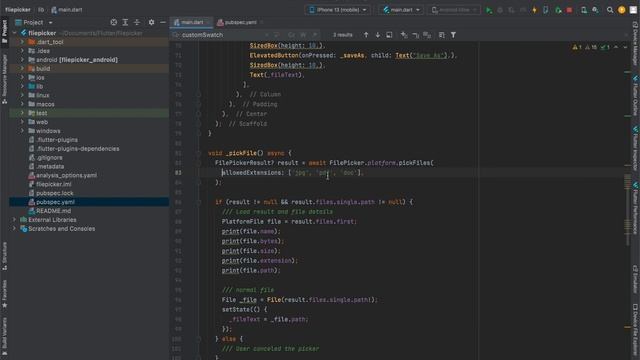Image resolution: width=640 pixels, height=360 pixels.
Task: Click filepicker breadcrumb in navigation bar
Action: [x=18, y=10]
